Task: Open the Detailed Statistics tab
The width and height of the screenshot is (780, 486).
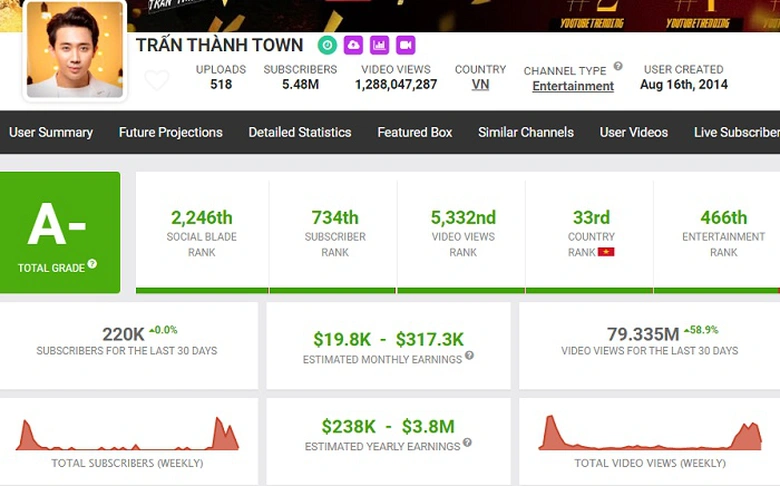Action: click(300, 132)
